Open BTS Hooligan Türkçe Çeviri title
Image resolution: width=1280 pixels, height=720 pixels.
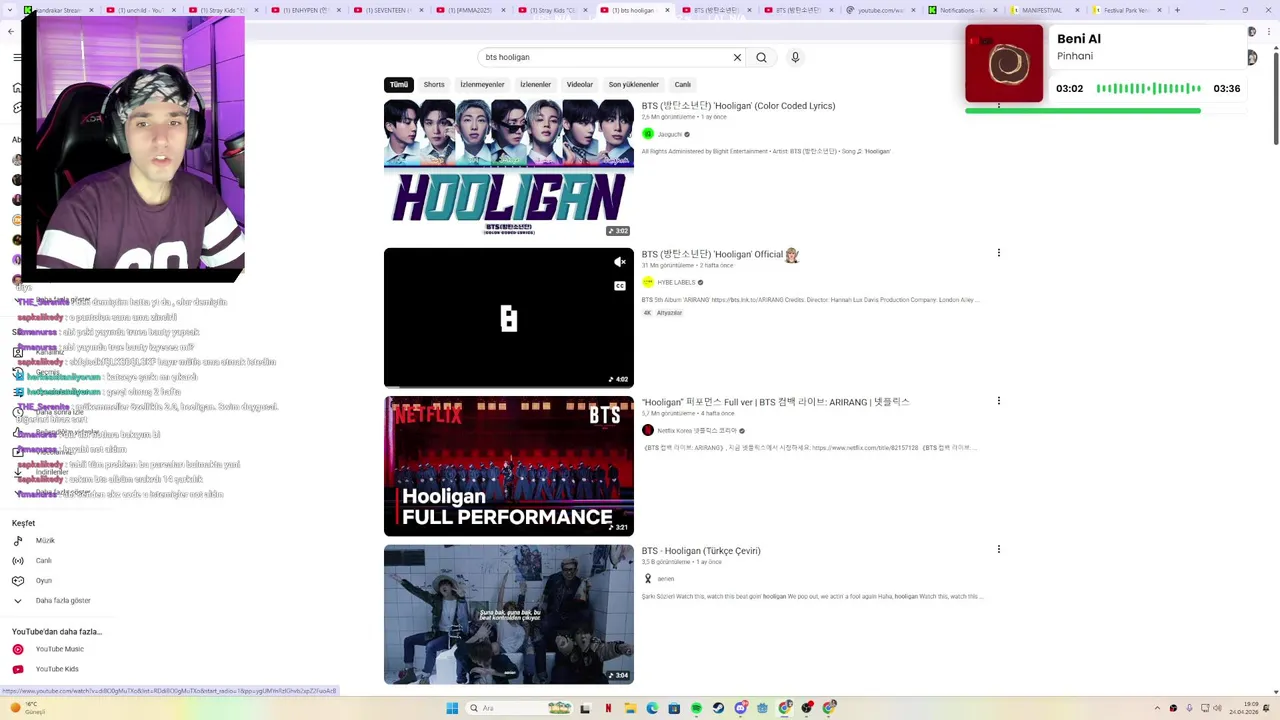701,551
